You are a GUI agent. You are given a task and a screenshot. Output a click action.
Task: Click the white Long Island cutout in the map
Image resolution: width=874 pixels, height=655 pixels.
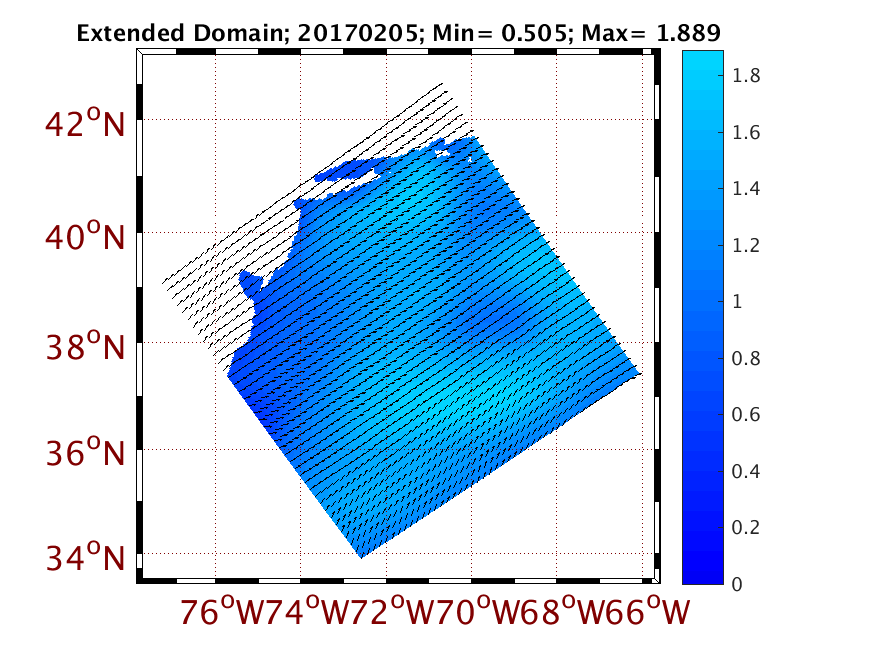tap(350, 182)
